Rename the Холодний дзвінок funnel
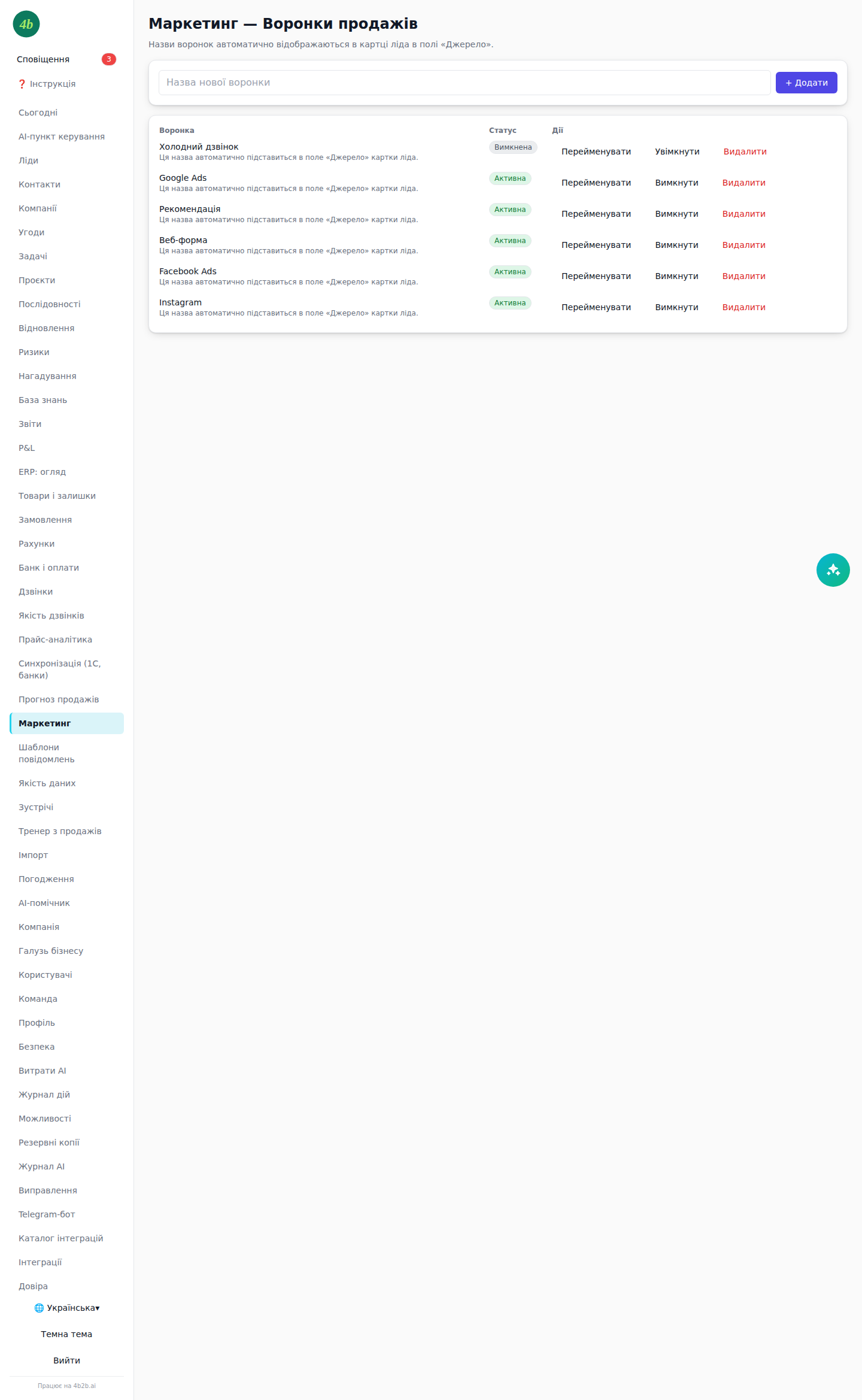862x1400 pixels. coord(596,151)
